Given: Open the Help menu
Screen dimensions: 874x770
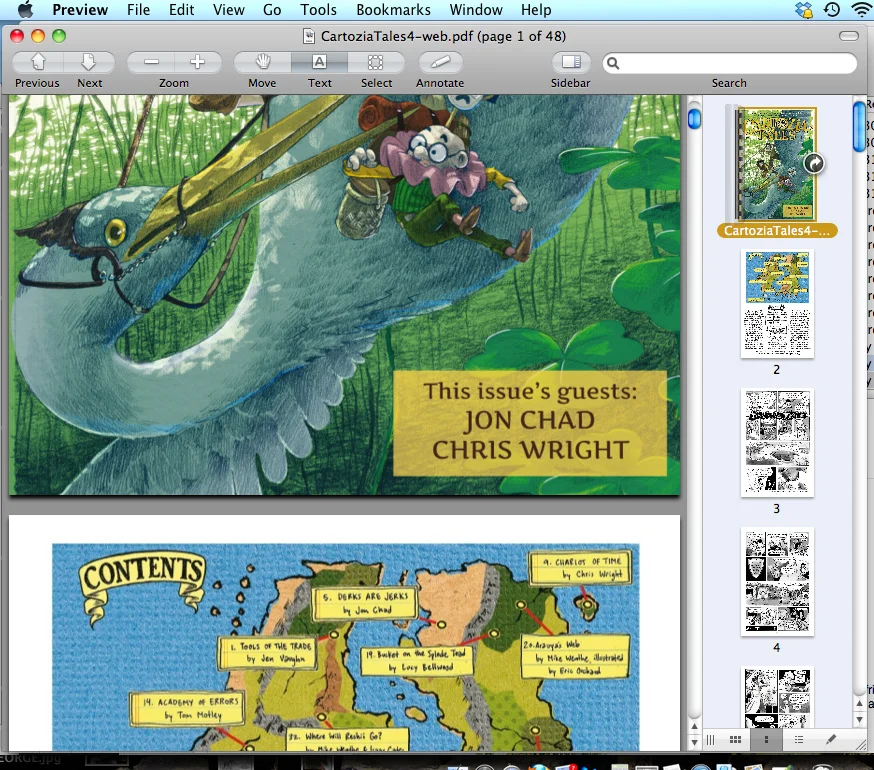Looking at the screenshot, I should coord(536,9).
